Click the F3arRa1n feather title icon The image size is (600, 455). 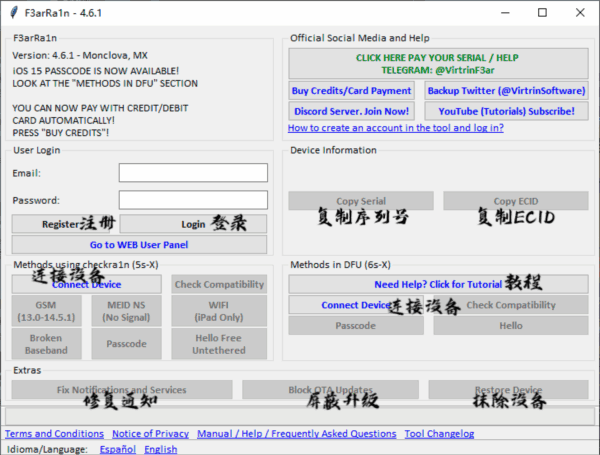[x=14, y=13]
